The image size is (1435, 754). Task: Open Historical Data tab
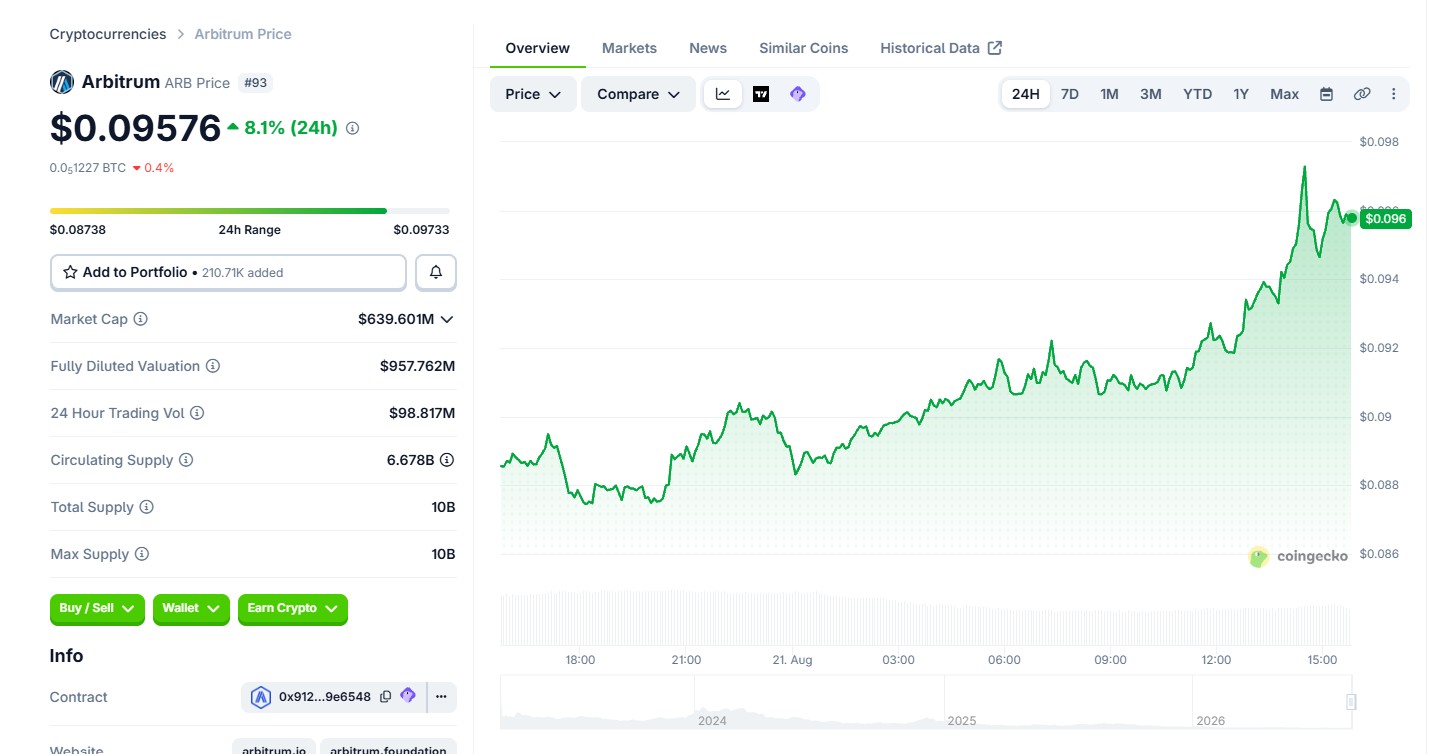(941, 48)
